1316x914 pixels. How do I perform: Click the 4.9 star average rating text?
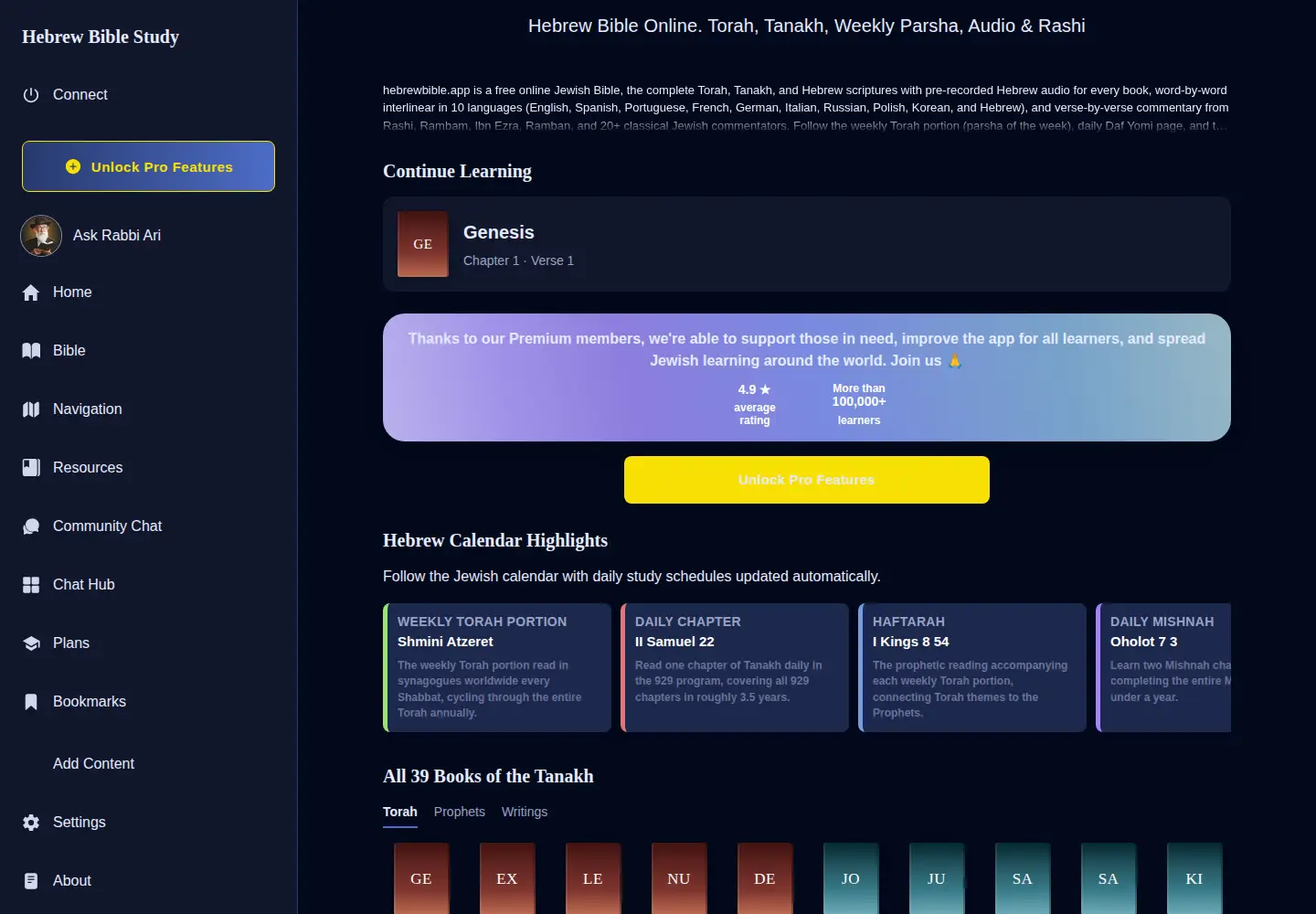[755, 404]
